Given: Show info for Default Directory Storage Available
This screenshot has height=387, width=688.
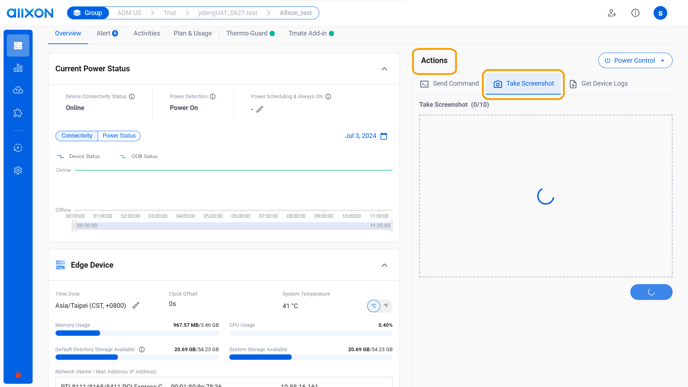Looking at the screenshot, I should coord(142,350).
